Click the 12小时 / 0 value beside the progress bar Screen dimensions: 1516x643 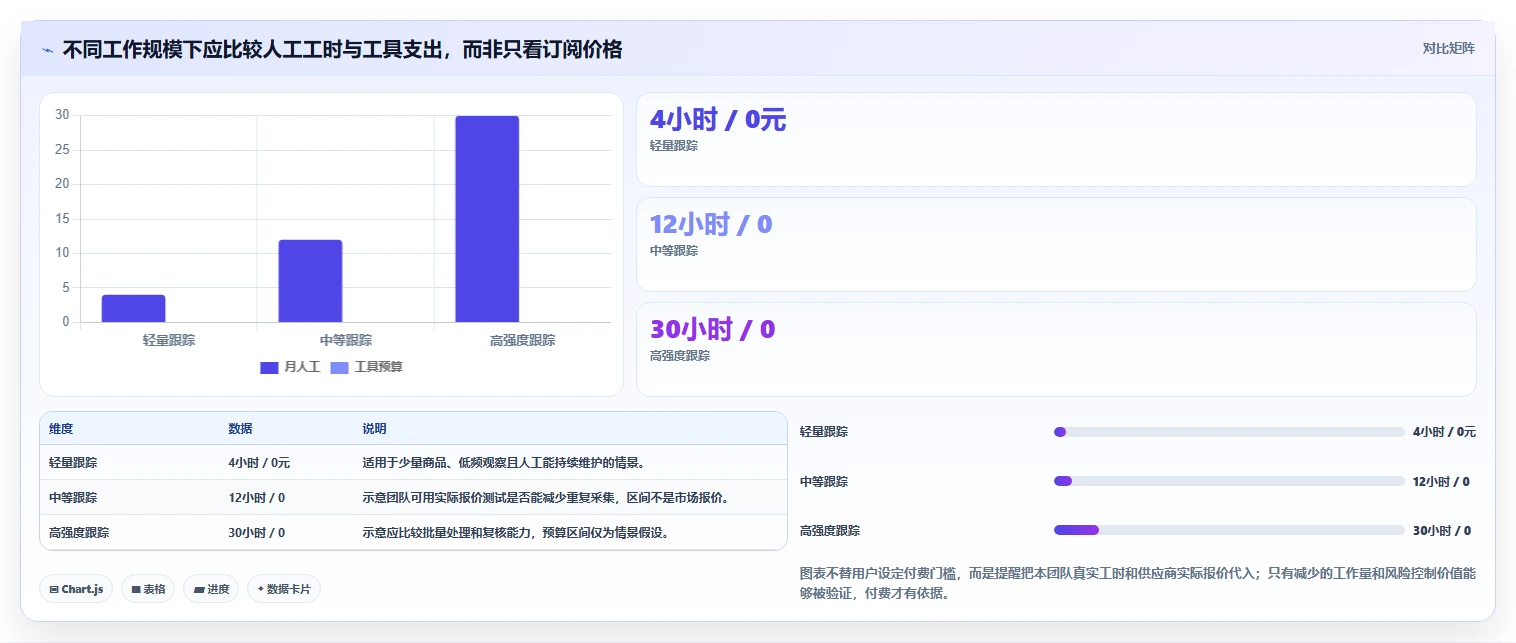(1441, 481)
